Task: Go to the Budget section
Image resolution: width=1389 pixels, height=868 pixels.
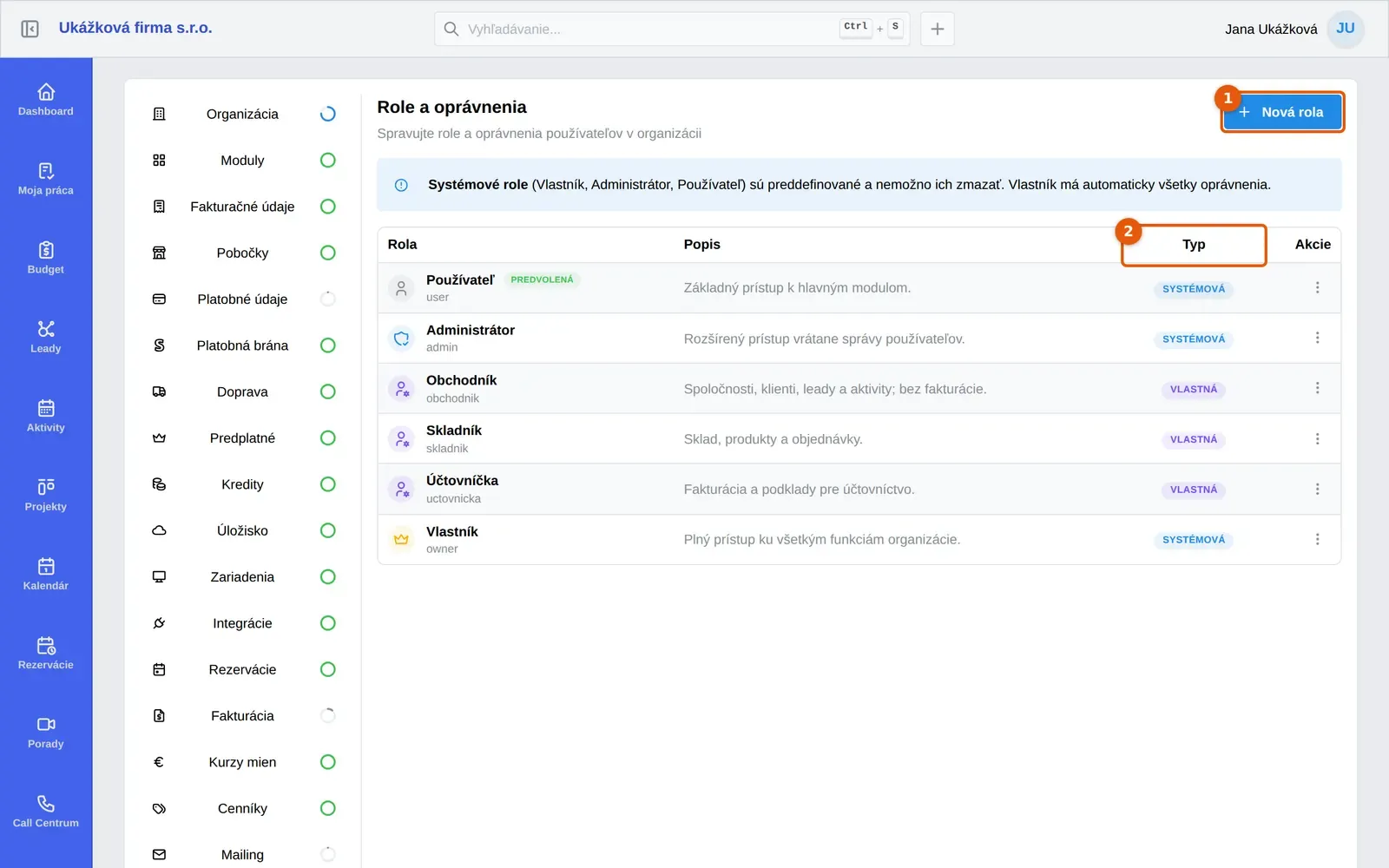Action: (46, 257)
